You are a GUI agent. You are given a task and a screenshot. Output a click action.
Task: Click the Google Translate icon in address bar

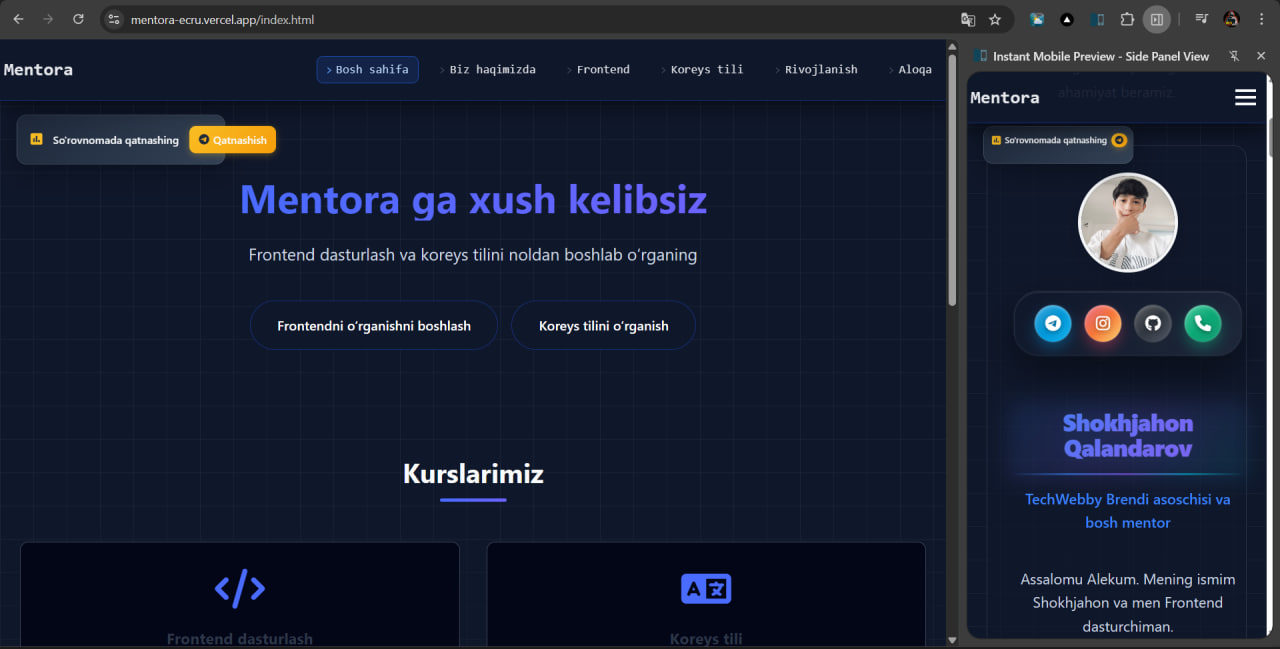tap(968, 19)
